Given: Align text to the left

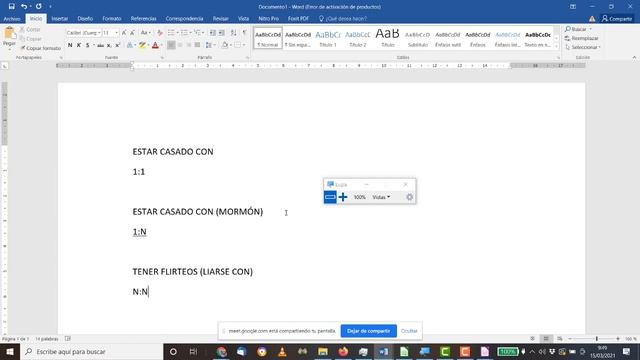Looking at the screenshot, I should click(171, 45).
